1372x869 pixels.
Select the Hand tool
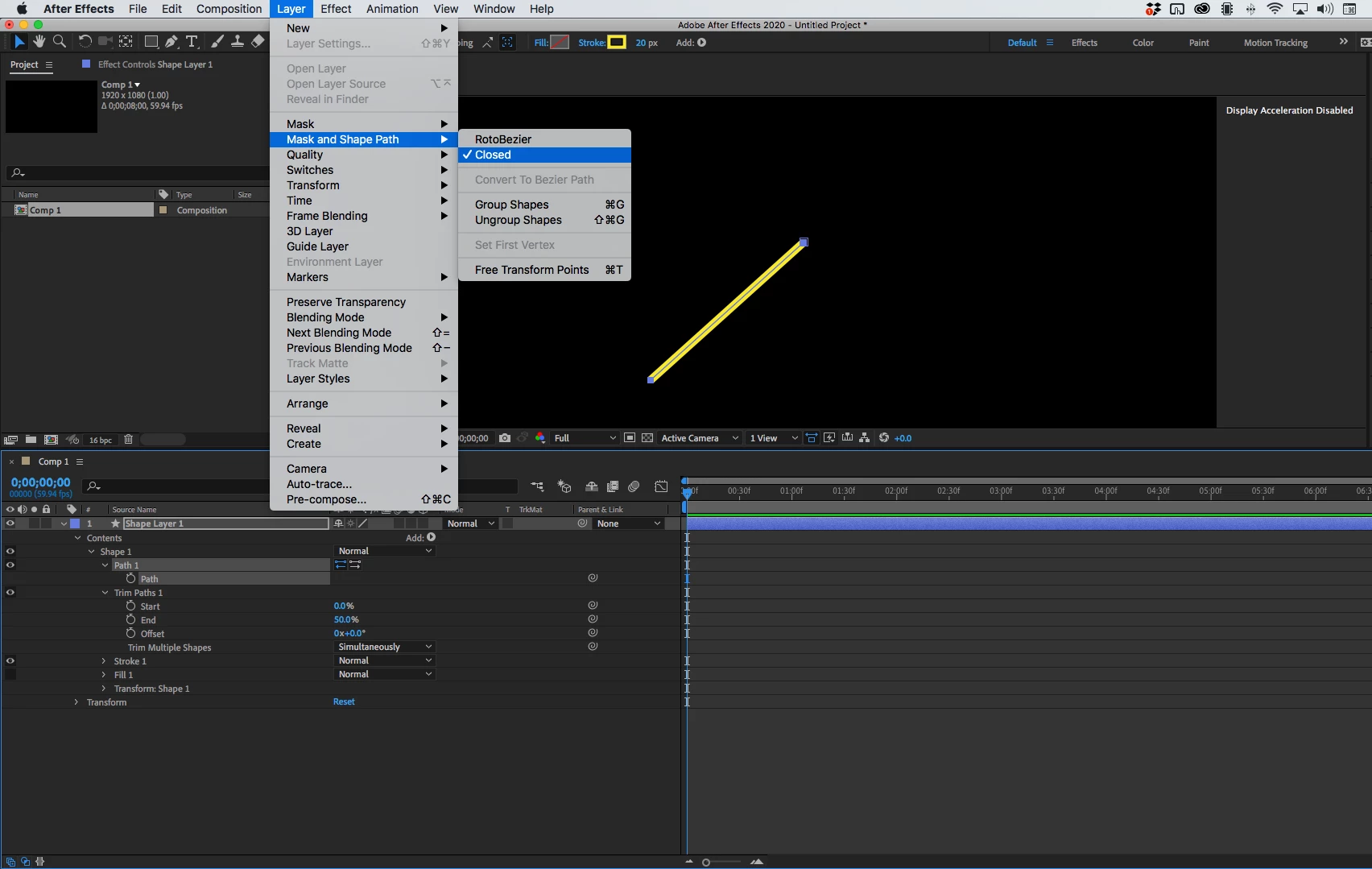[39, 42]
